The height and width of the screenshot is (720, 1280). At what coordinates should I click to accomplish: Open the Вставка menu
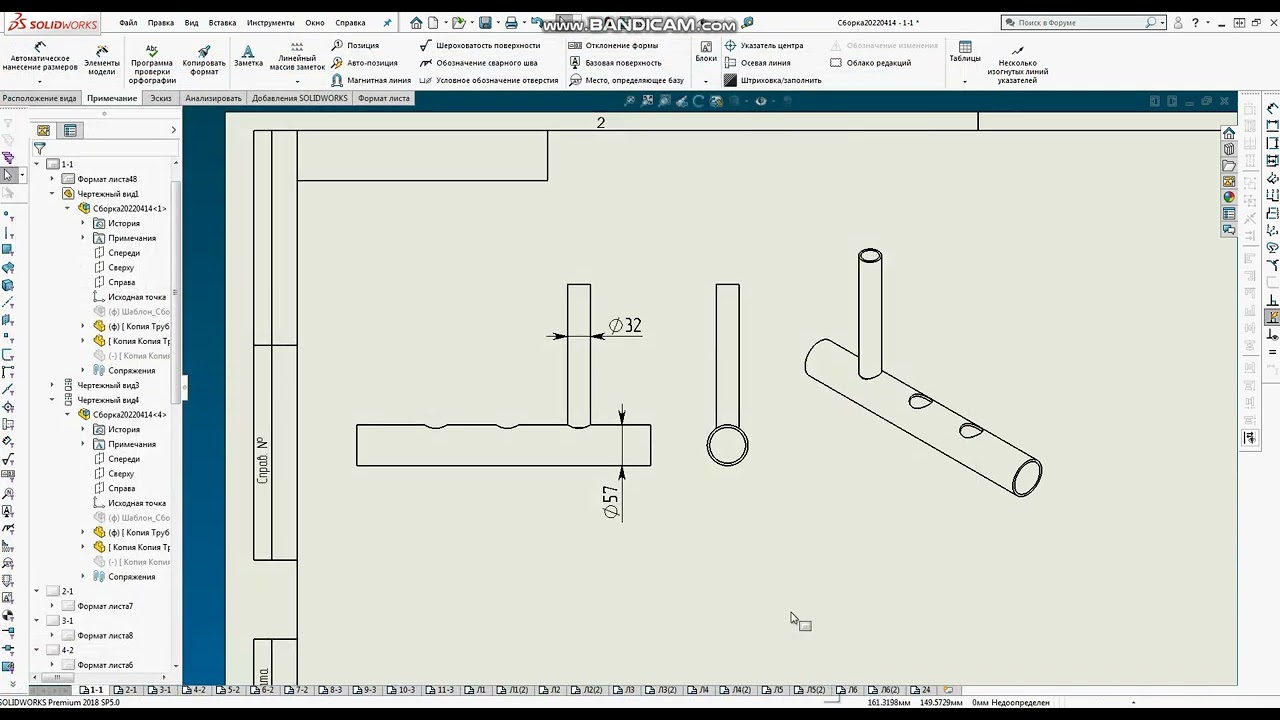(223, 22)
